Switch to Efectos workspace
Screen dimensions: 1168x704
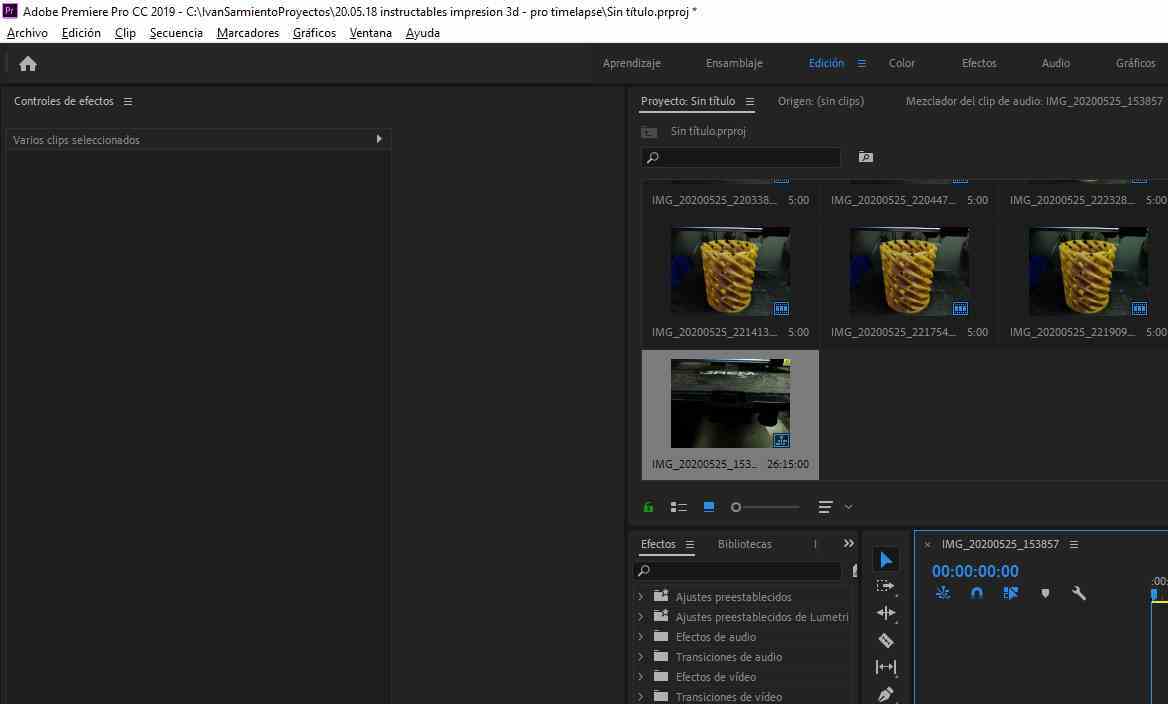point(979,63)
